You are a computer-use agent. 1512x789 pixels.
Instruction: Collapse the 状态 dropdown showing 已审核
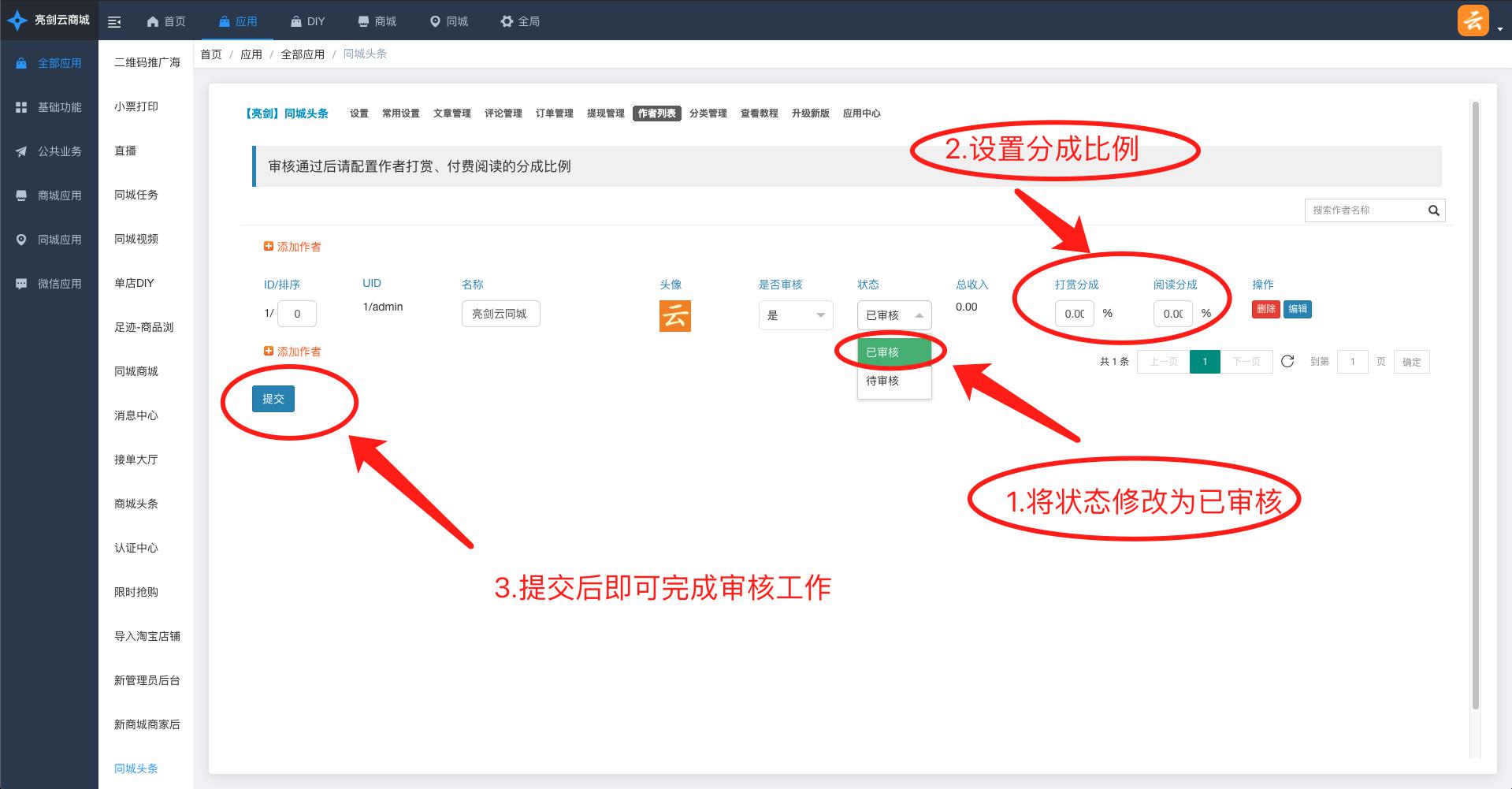[893, 315]
